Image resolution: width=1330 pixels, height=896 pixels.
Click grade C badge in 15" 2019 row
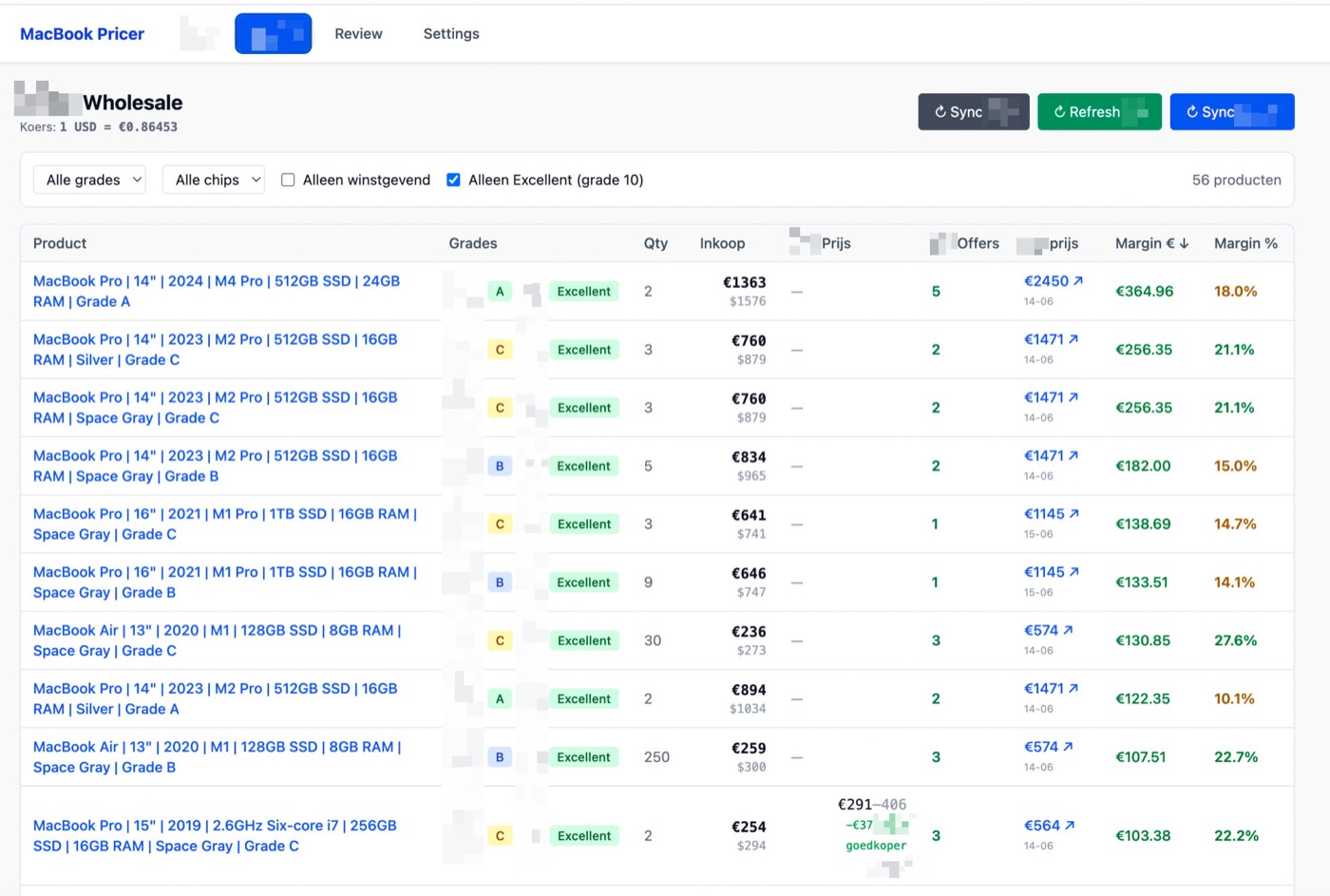500,836
